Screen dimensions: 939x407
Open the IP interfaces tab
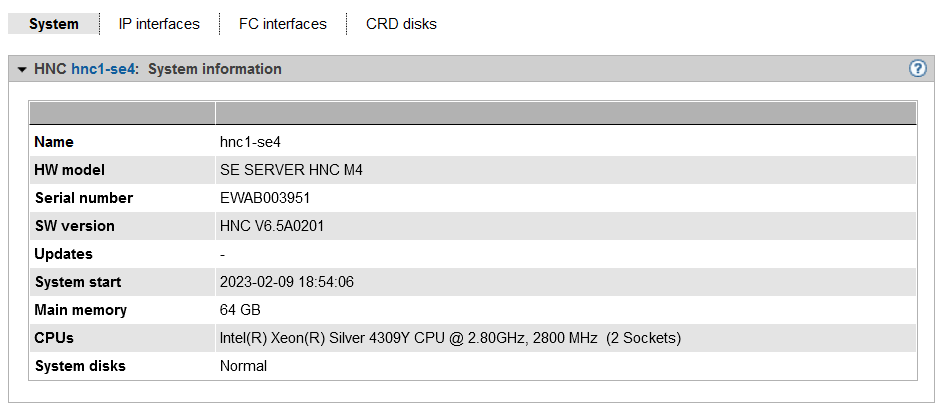tap(159, 24)
